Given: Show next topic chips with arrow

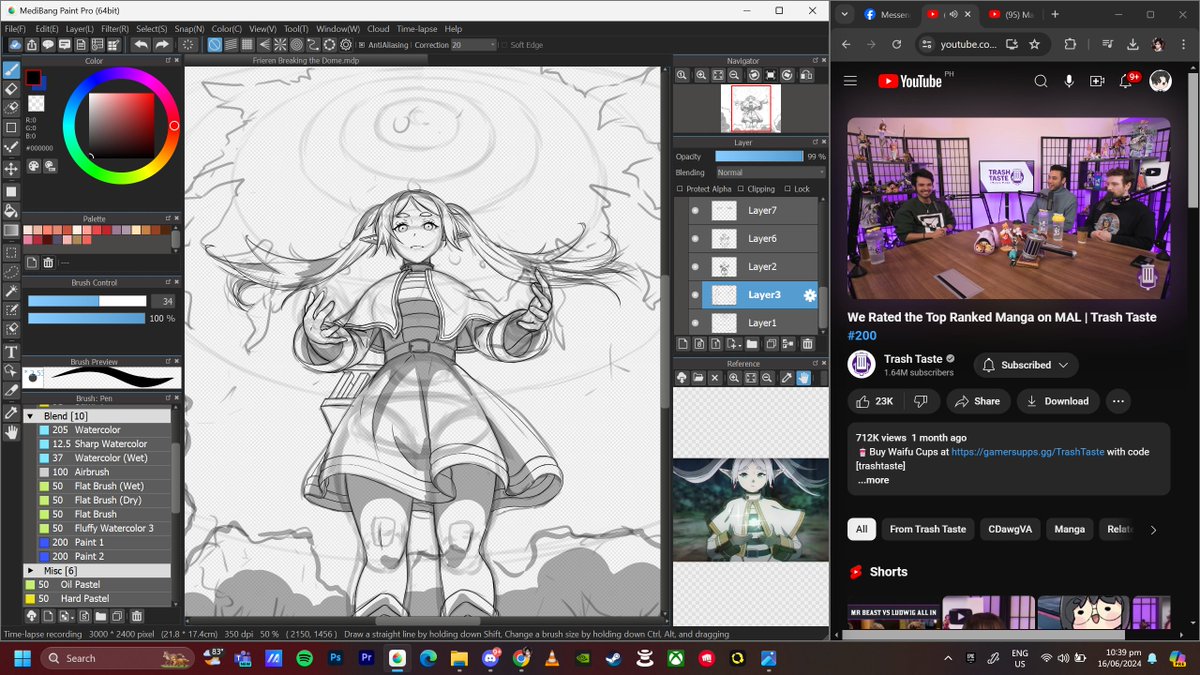Looking at the screenshot, I should 1153,530.
